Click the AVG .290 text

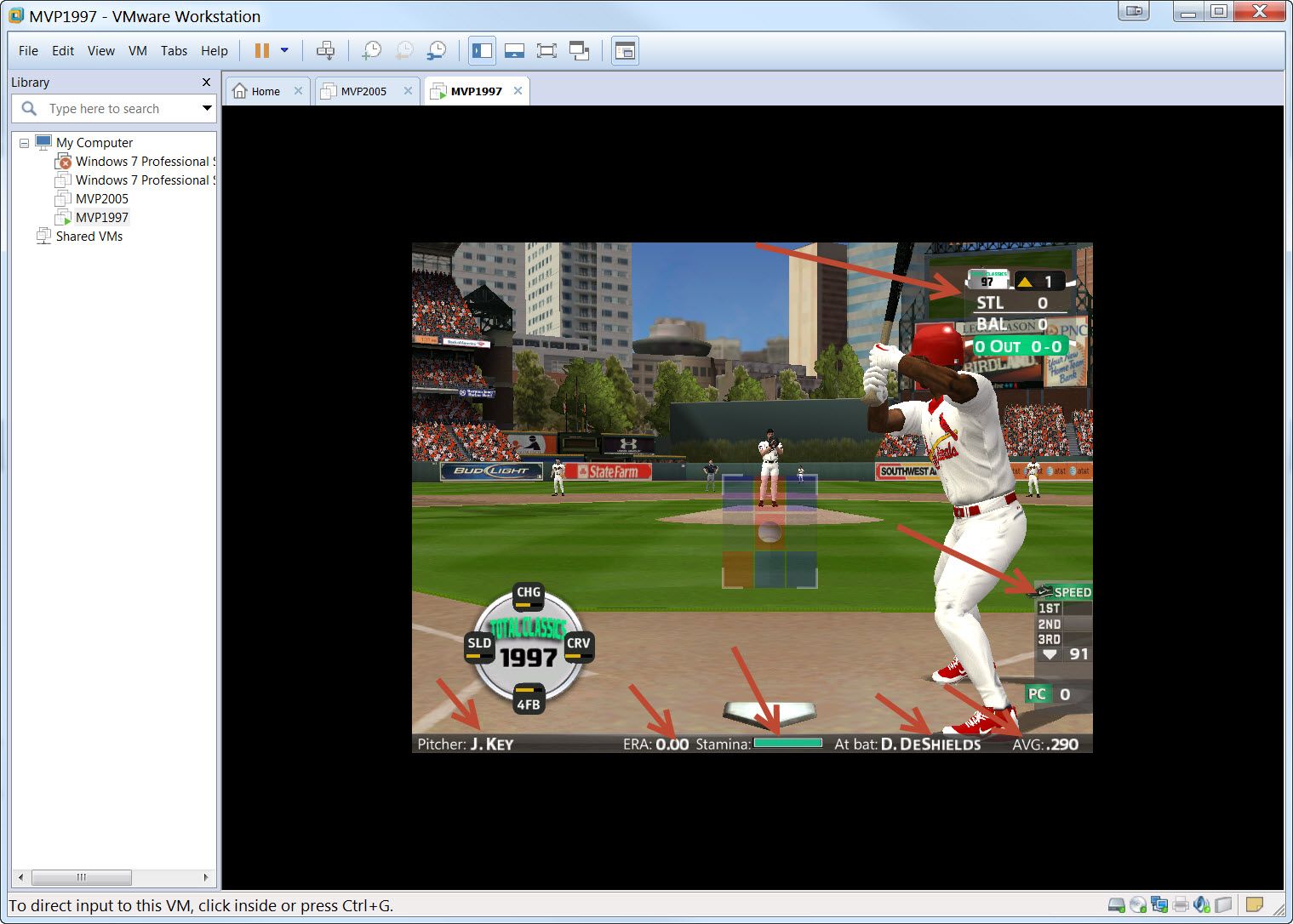click(x=1045, y=744)
